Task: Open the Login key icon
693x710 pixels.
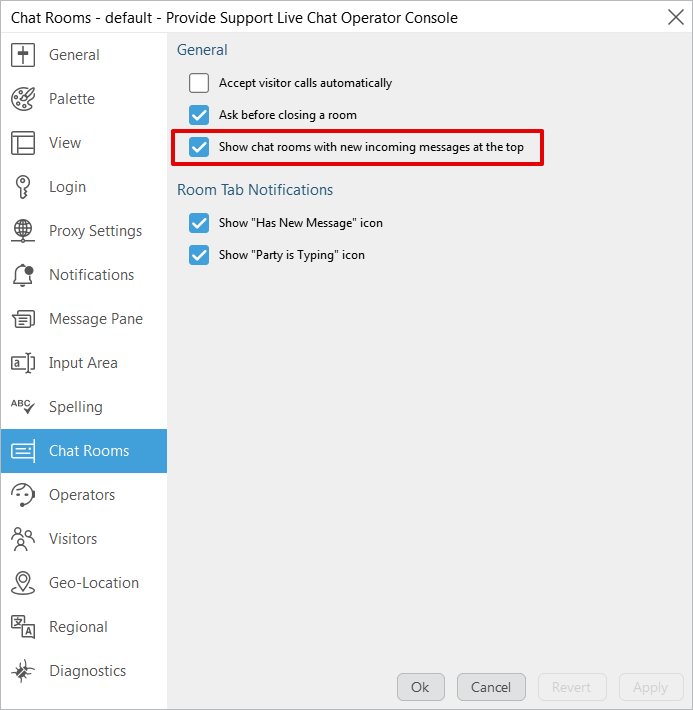Action: [x=23, y=187]
